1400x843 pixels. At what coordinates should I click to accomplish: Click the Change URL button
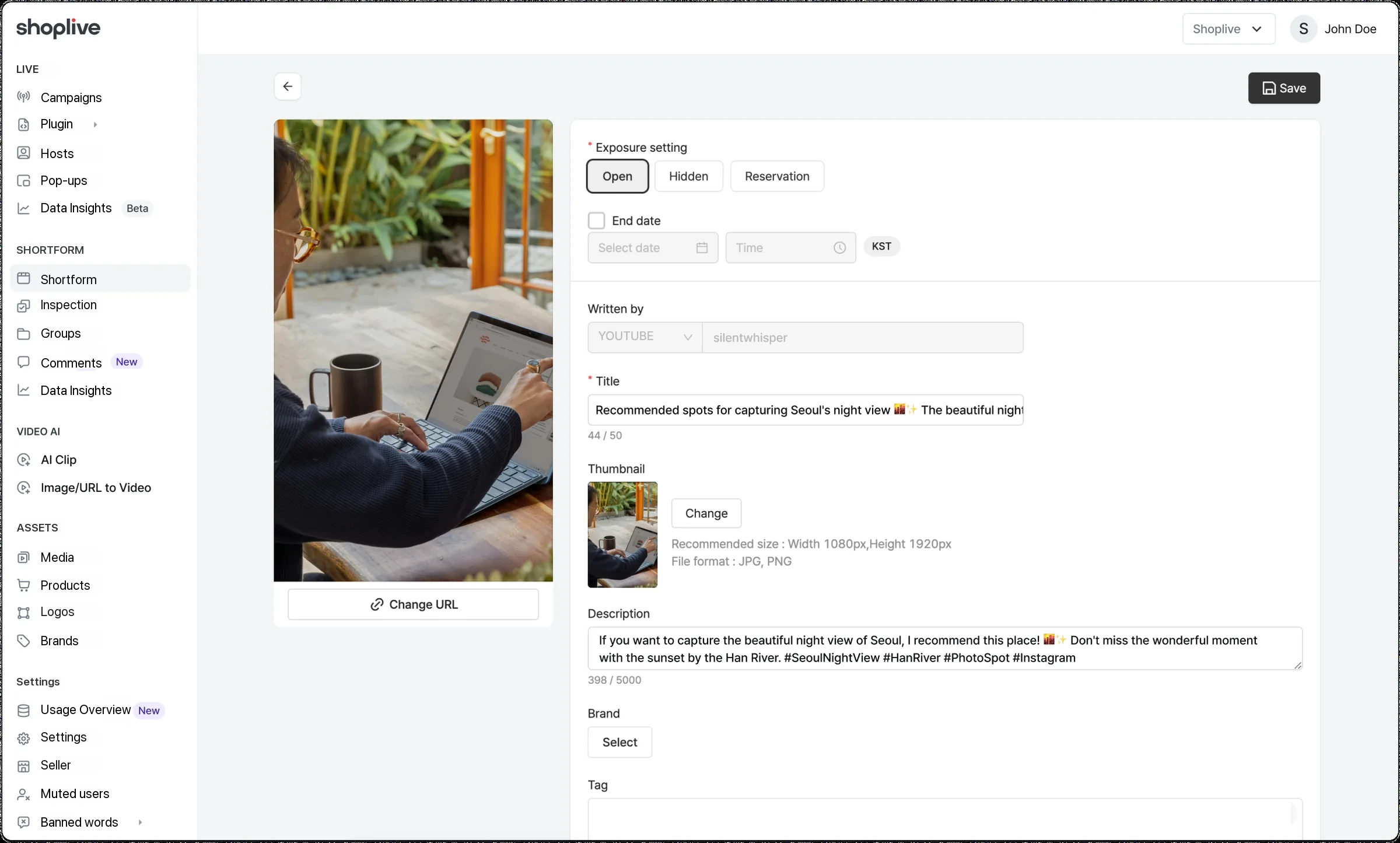point(413,604)
